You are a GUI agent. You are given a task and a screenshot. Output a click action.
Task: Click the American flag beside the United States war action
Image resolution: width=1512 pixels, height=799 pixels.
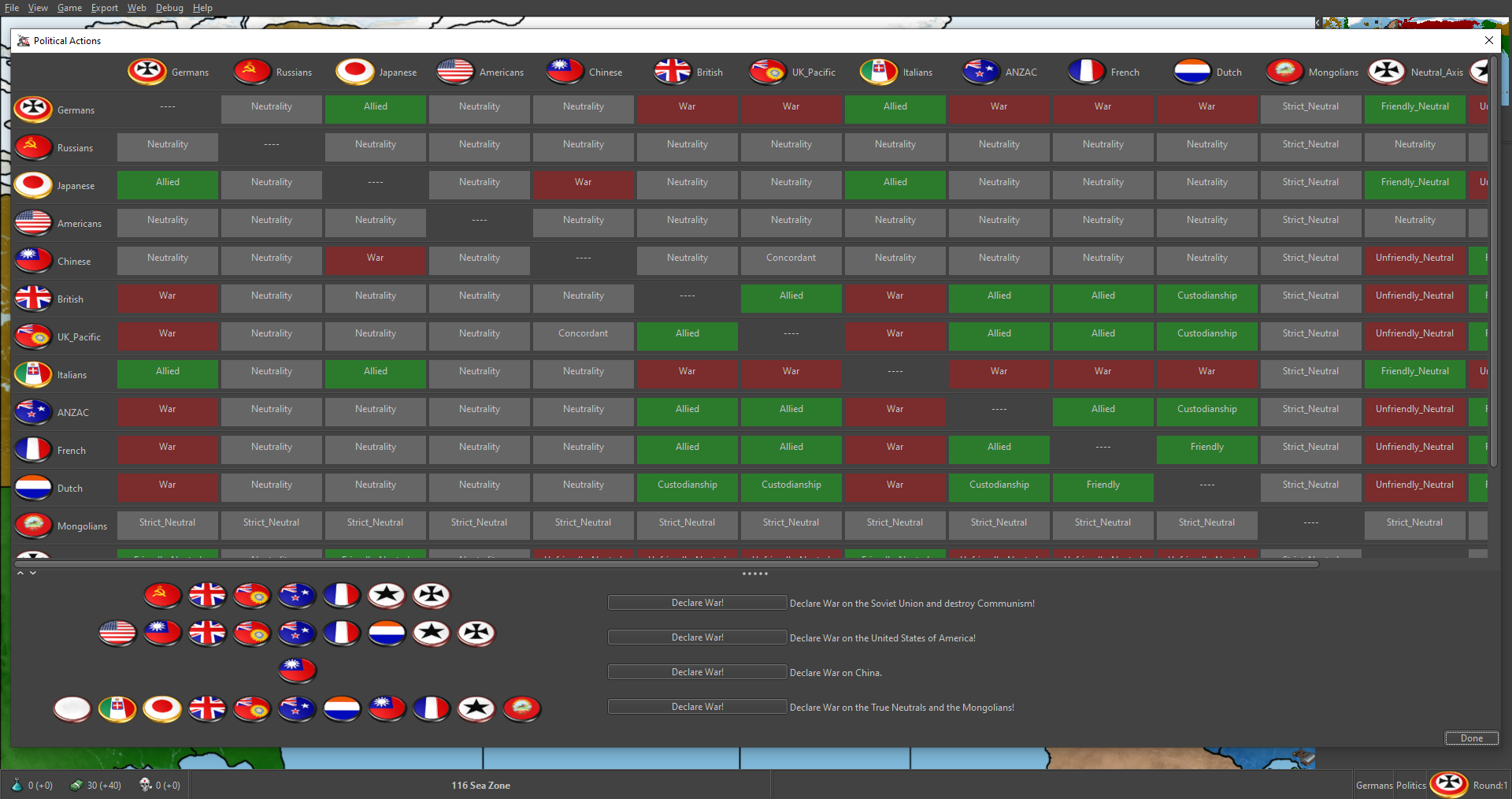(118, 634)
